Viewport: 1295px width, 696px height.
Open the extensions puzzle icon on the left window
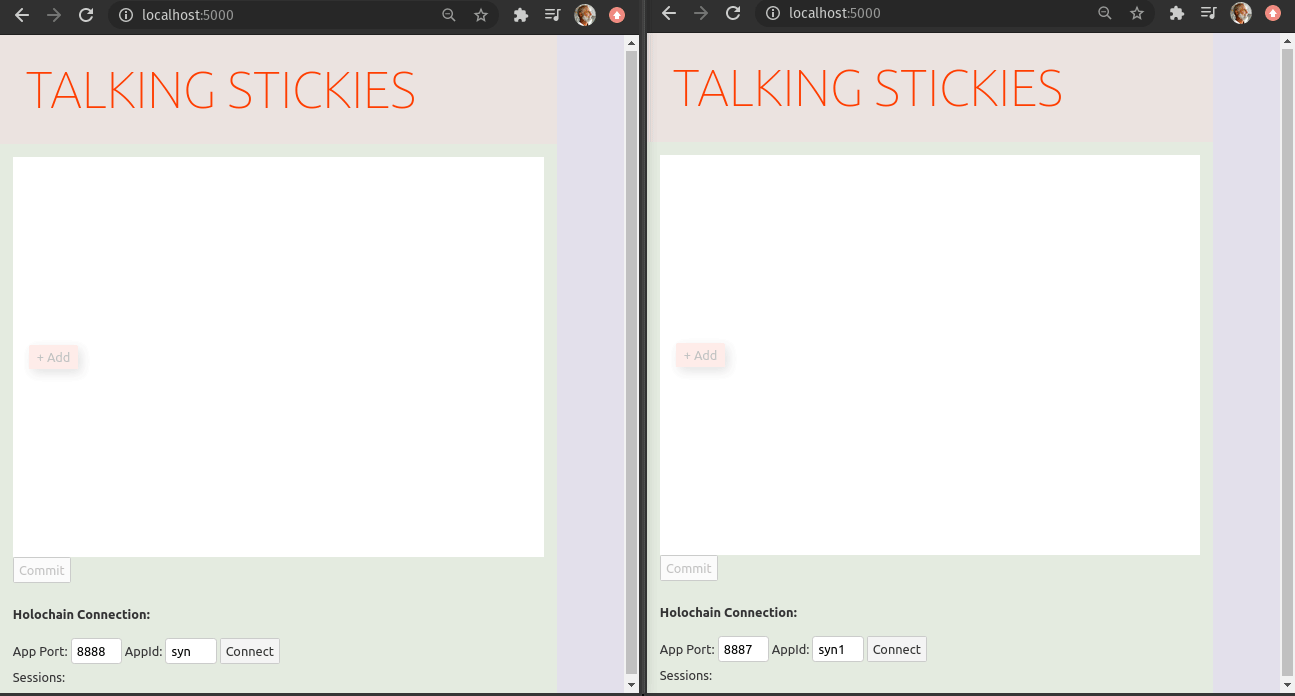click(520, 15)
